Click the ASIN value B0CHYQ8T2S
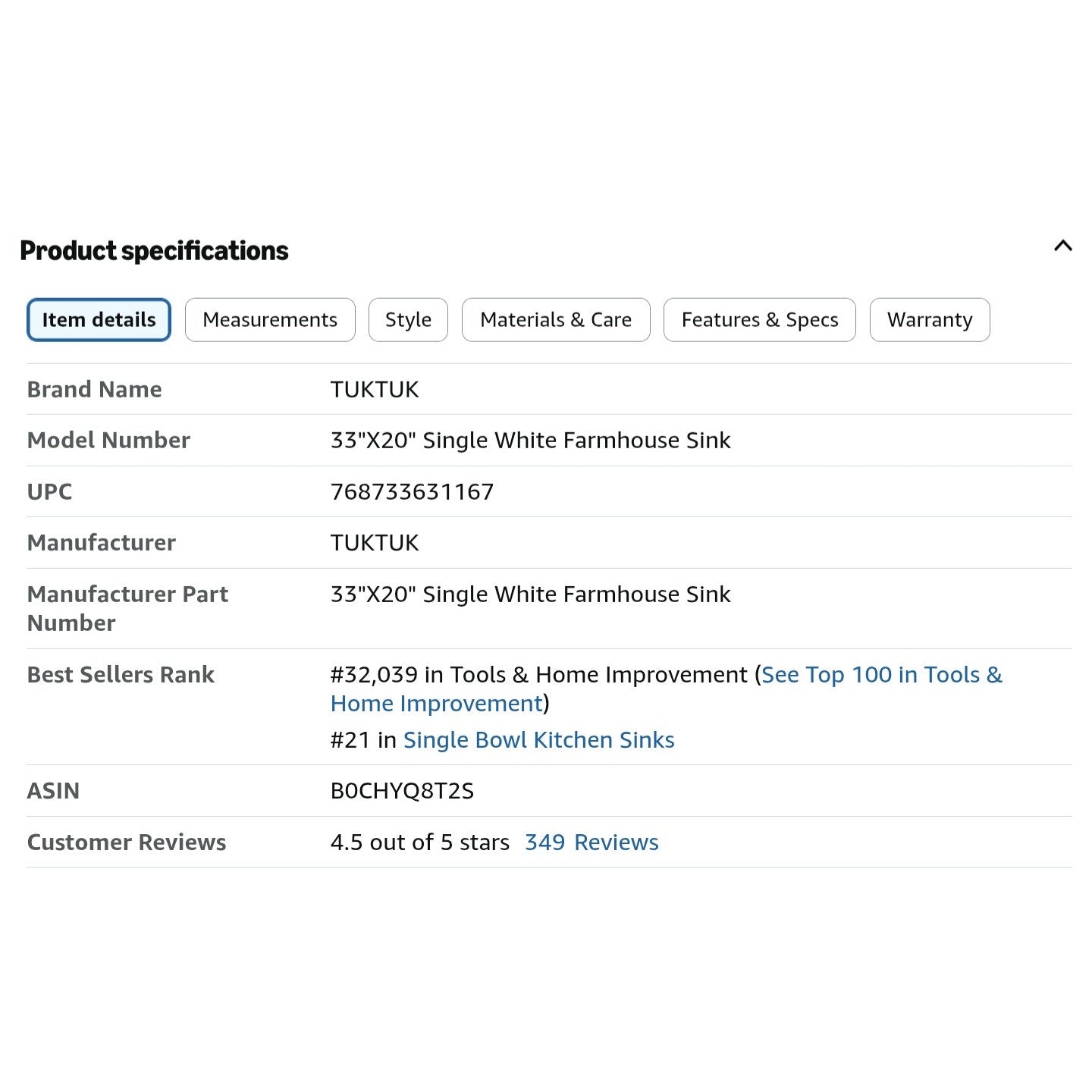This screenshot has width=1092, height=1092. pos(402,791)
